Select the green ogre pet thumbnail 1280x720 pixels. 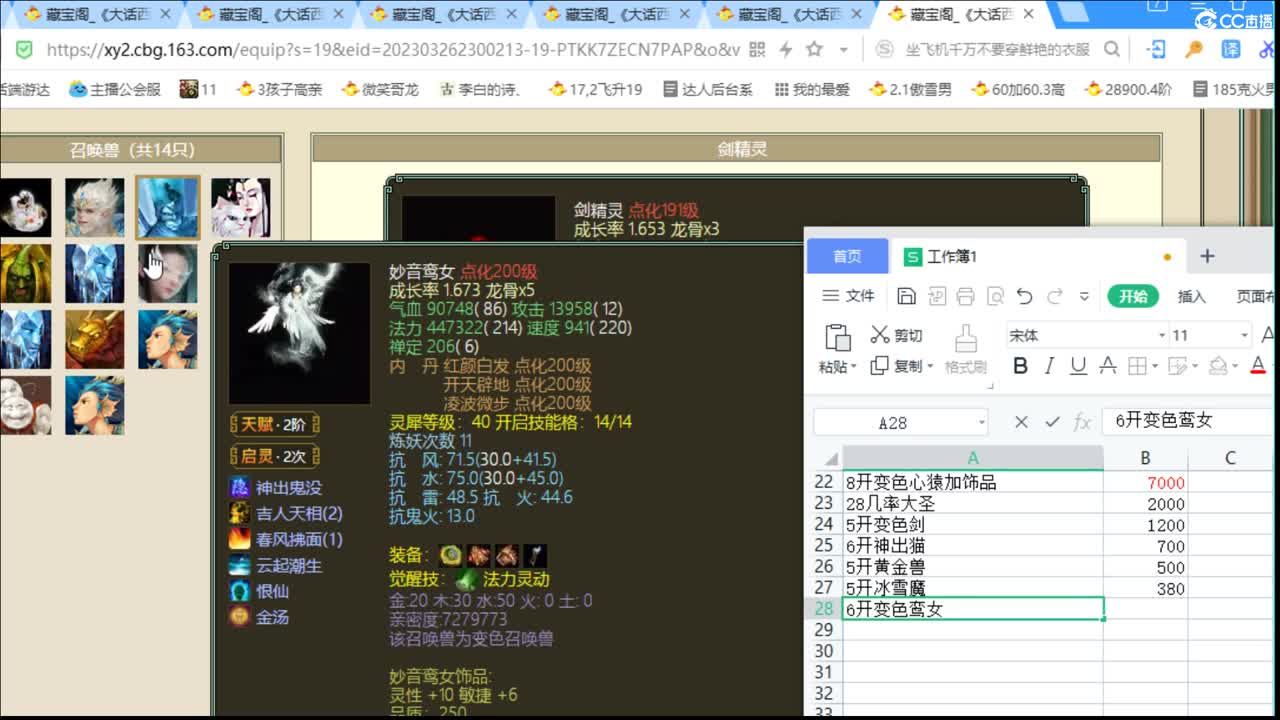click(26, 274)
